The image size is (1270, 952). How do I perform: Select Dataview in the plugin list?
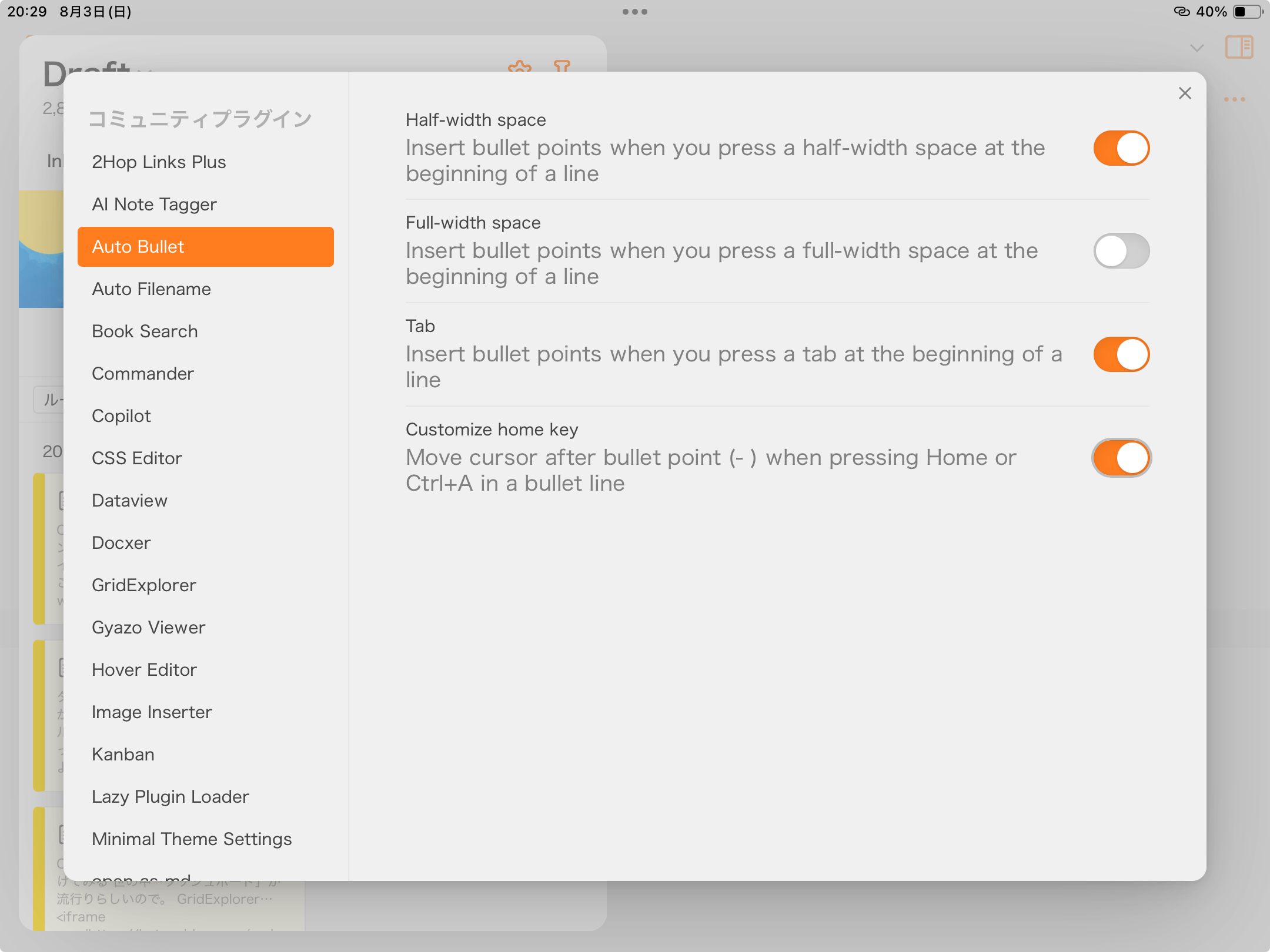(x=129, y=501)
